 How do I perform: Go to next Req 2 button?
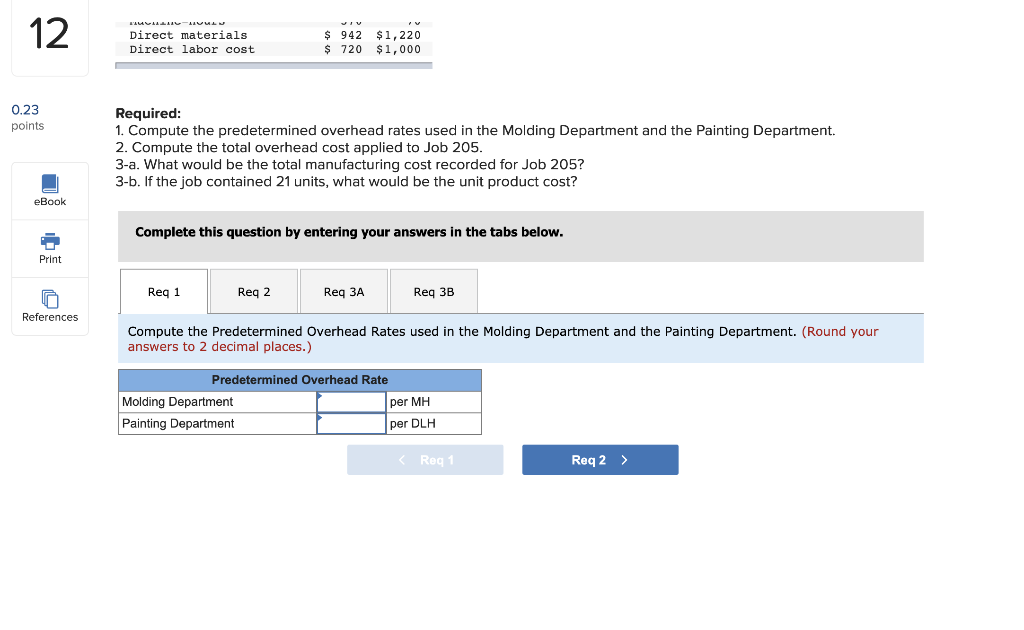tap(600, 460)
